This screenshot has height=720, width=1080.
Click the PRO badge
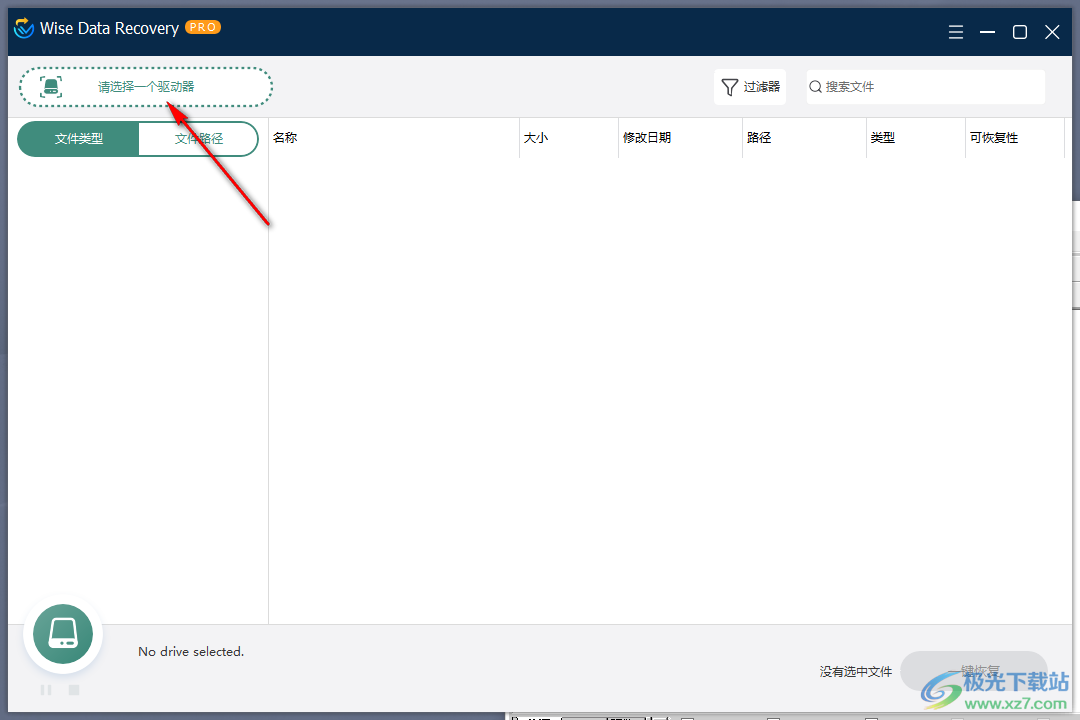202,28
